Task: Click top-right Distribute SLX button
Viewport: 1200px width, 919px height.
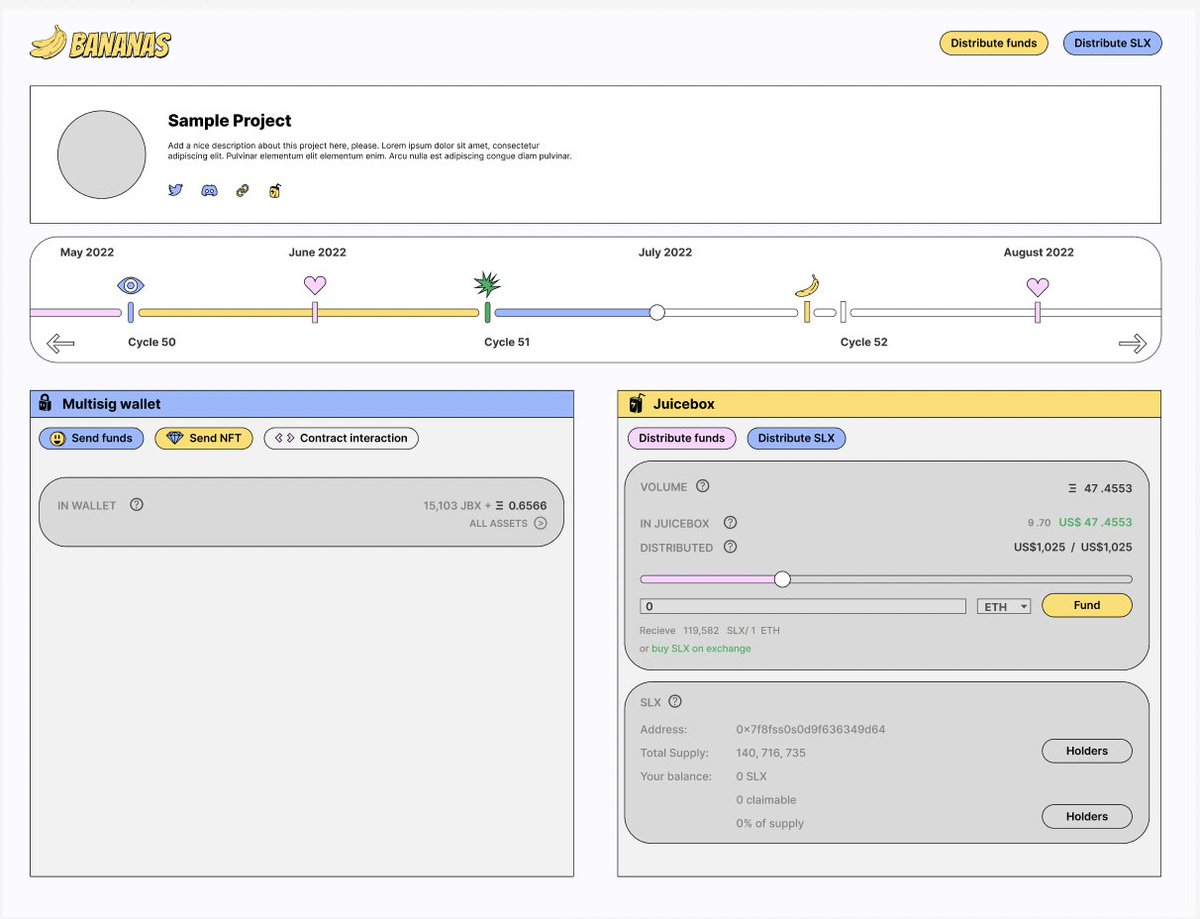Action: click(1112, 43)
